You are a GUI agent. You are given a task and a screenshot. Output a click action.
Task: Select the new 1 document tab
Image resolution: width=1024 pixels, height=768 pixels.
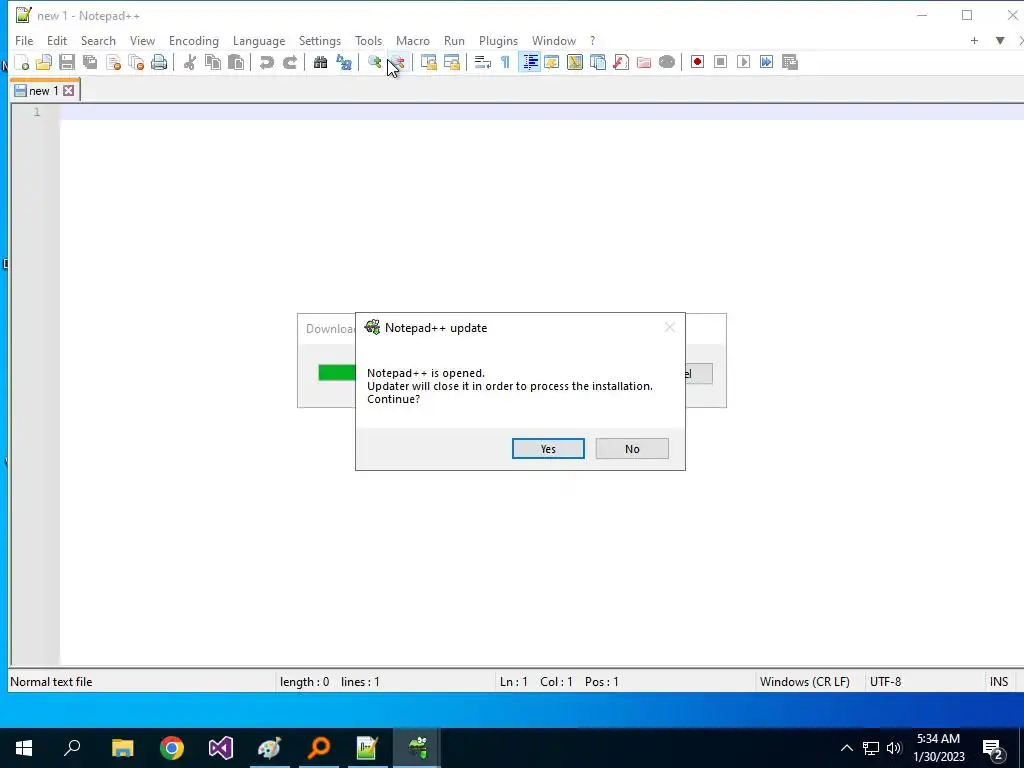pyautogui.click(x=44, y=91)
